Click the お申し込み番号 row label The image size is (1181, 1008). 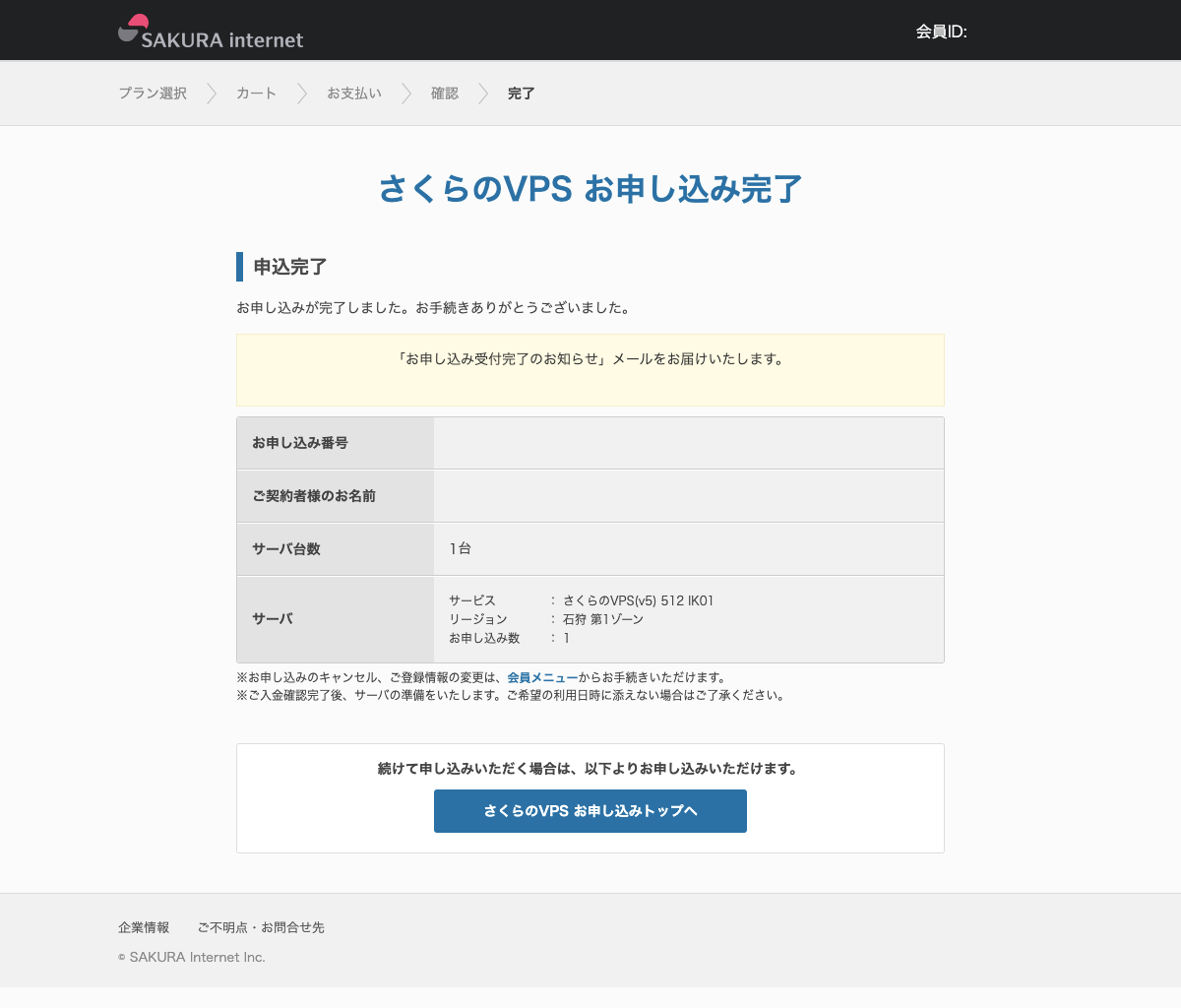[x=300, y=443]
